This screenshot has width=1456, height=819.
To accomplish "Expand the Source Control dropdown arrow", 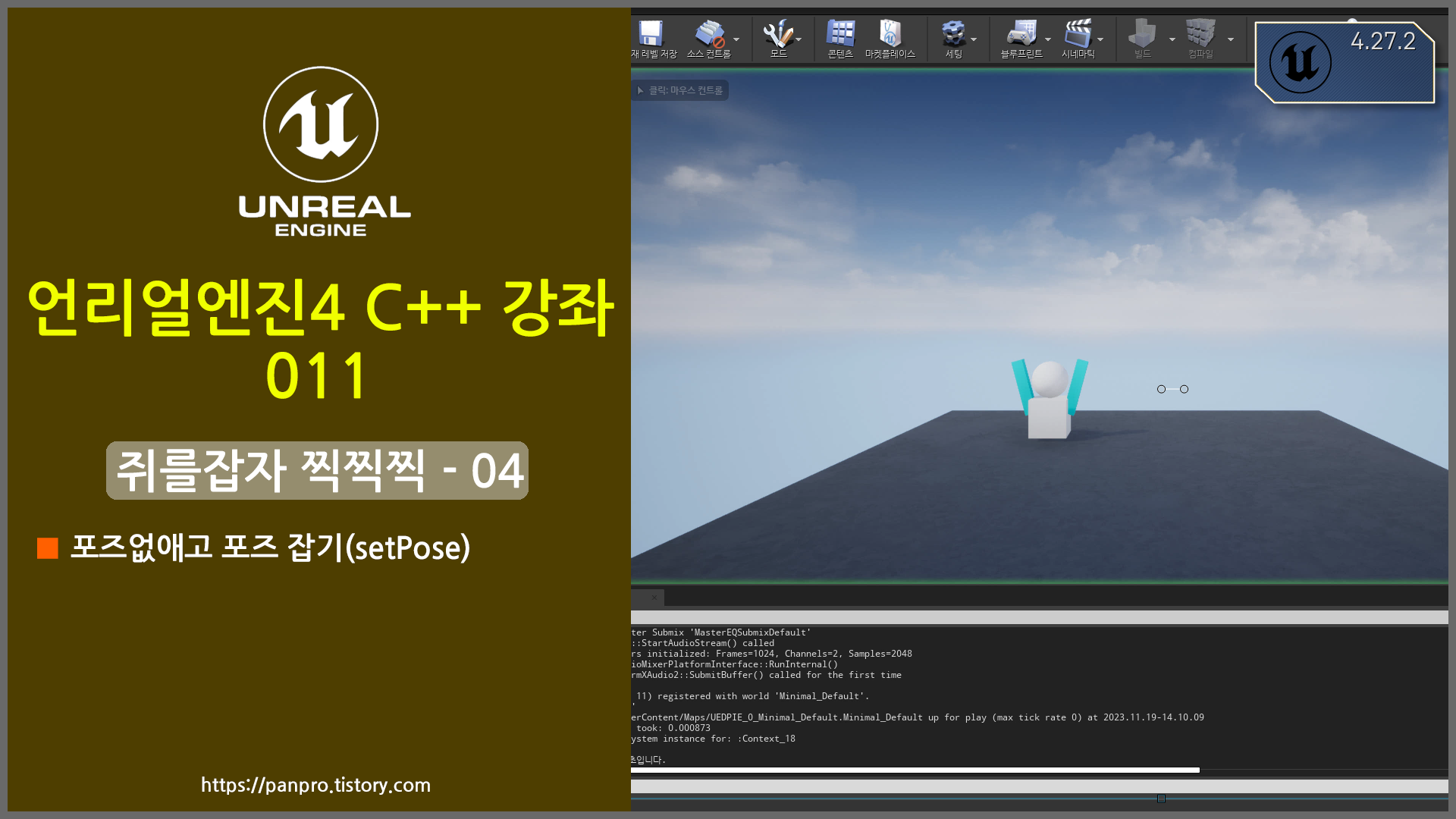I will (736, 39).
